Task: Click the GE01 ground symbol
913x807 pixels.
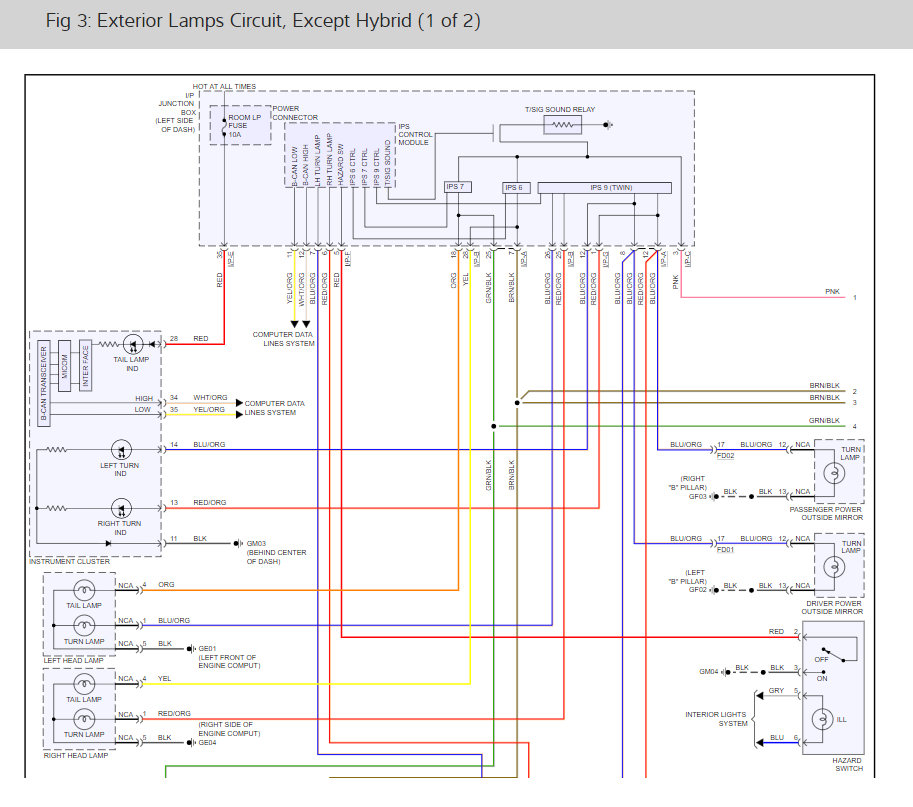Action: pyautogui.click(x=190, y=649)
